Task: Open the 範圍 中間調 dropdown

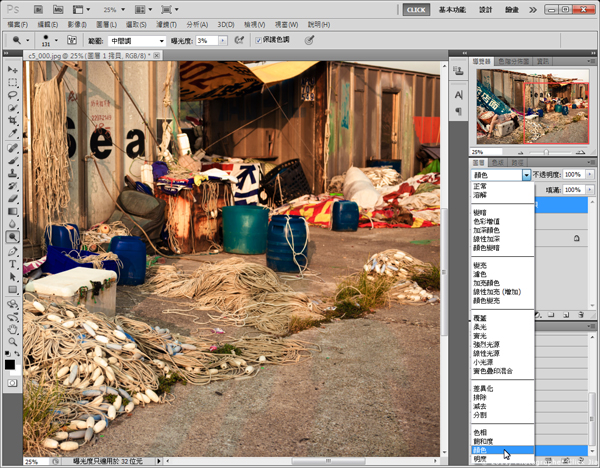Action: 137,41
